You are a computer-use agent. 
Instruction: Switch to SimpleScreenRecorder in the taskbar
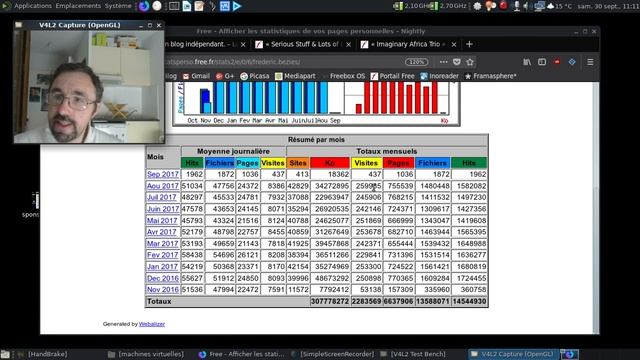pos(333,354)
